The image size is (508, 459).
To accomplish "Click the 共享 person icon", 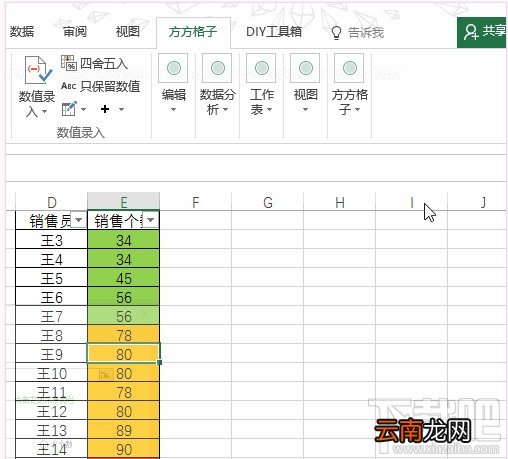I will tap(471, 32).
